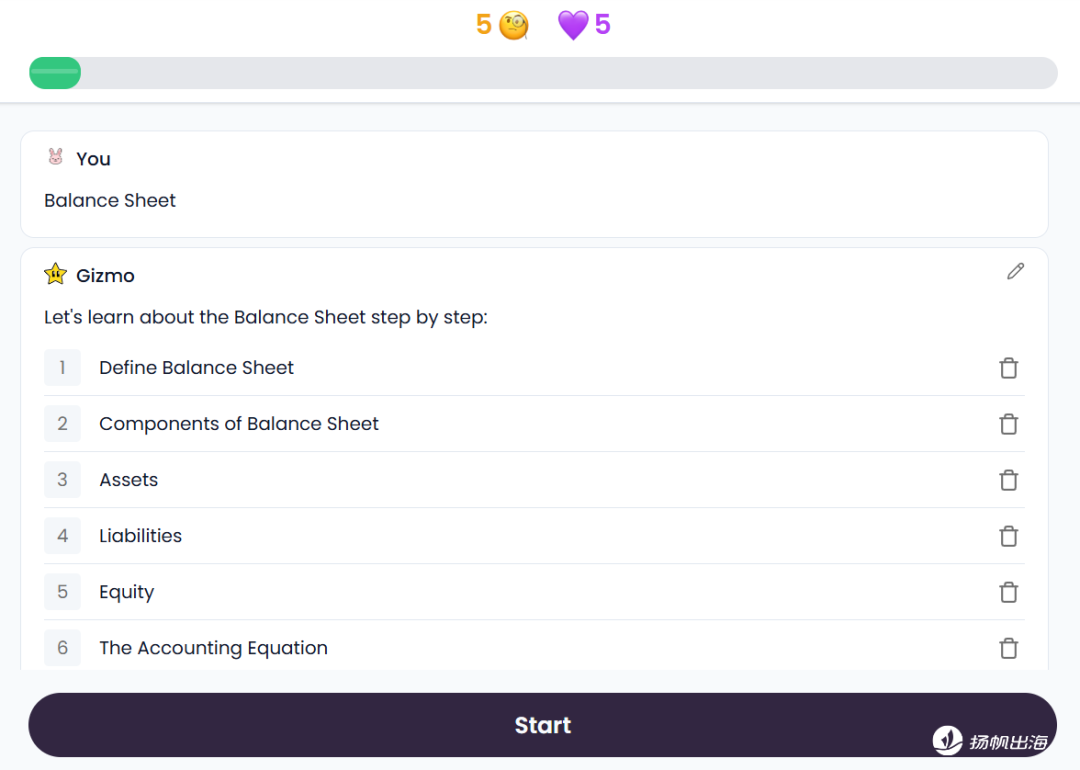
Task: Select the Equity step text
Action: click(x=127, y=592)
